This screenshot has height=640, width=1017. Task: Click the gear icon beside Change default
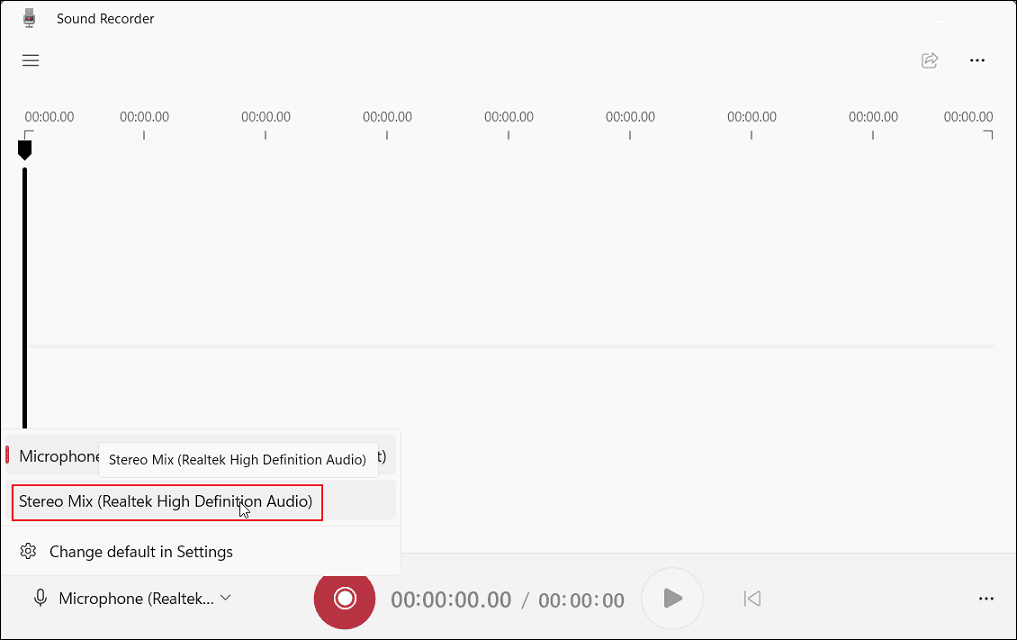coord(28,551)
